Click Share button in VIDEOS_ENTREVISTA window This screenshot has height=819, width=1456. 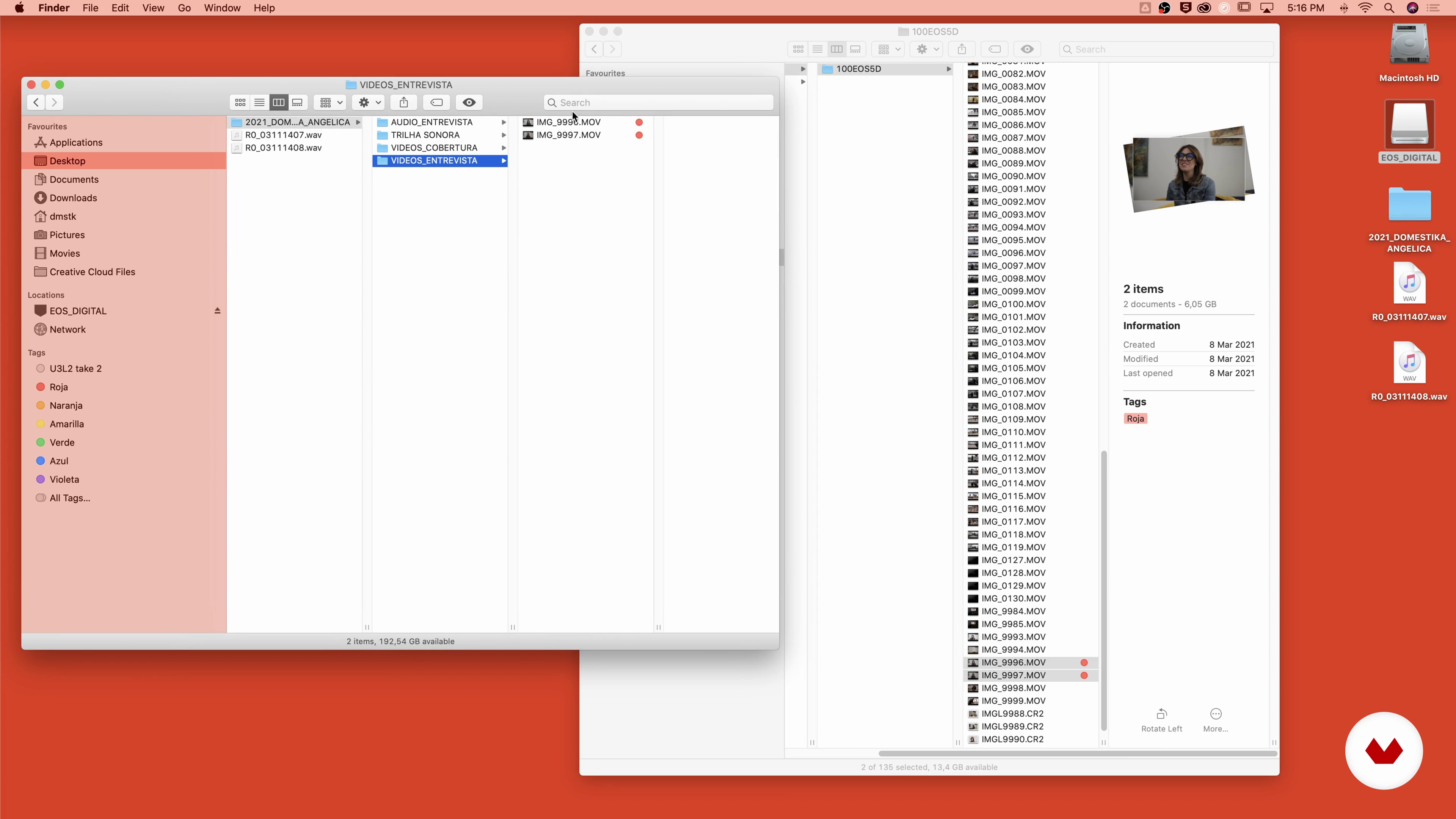pyautogui.click(x=403, y=102)
